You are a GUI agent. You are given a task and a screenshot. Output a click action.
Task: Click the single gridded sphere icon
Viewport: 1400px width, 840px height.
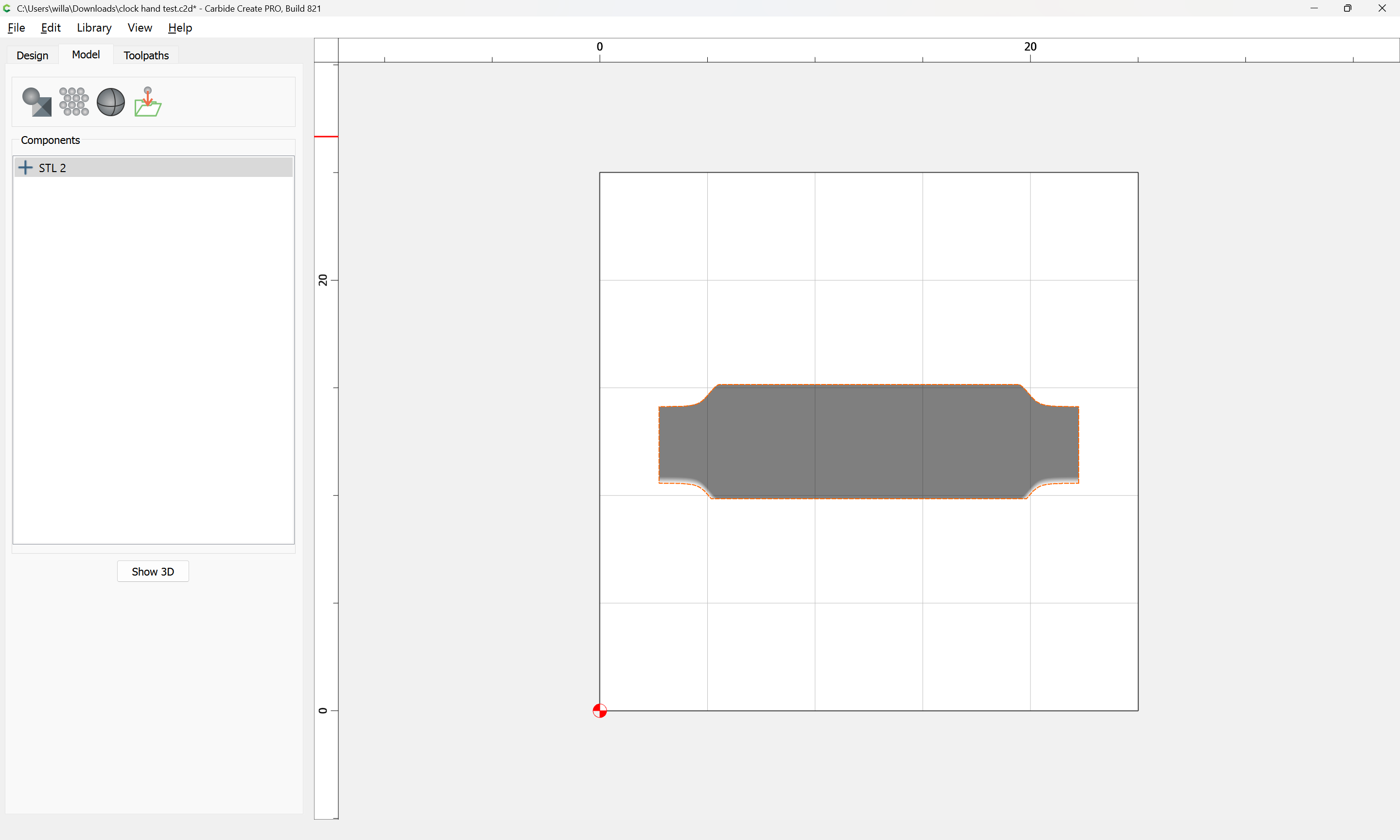(111, 102)
